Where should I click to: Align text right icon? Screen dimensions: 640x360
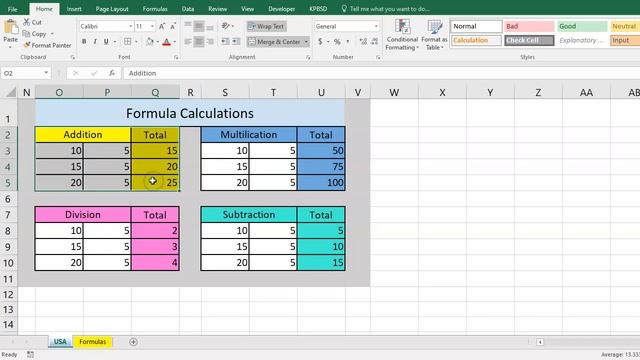click(x=210, y=41)
